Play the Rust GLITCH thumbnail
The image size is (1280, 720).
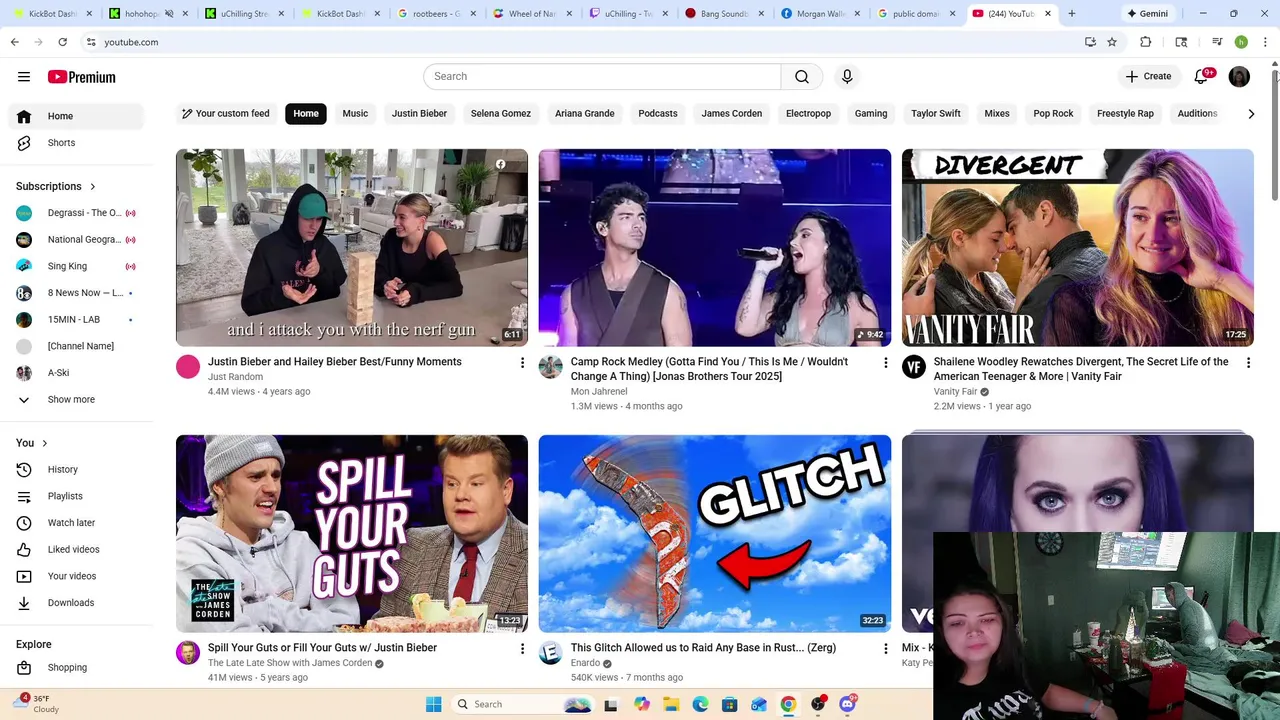[715, 533]
